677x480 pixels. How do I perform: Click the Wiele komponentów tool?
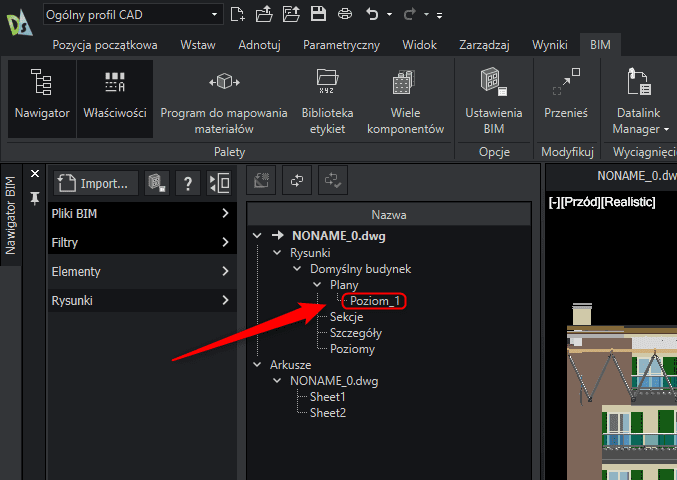[x=405, y=101]
